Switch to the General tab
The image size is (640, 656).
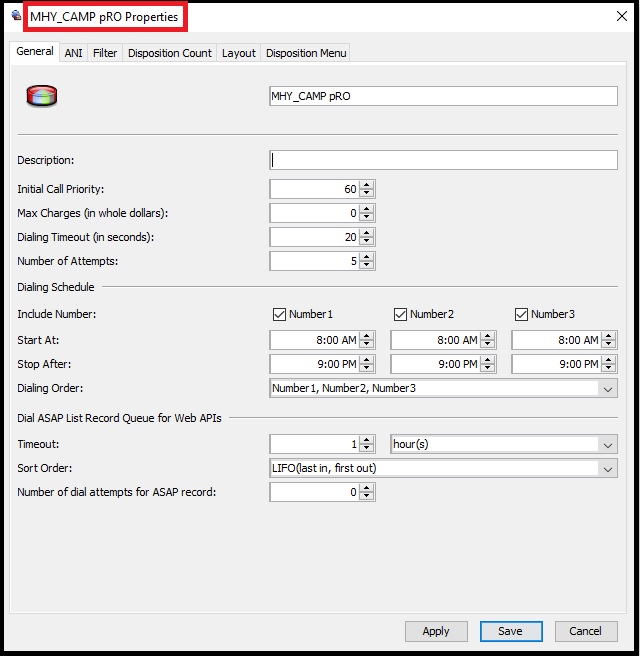(35, 51)
